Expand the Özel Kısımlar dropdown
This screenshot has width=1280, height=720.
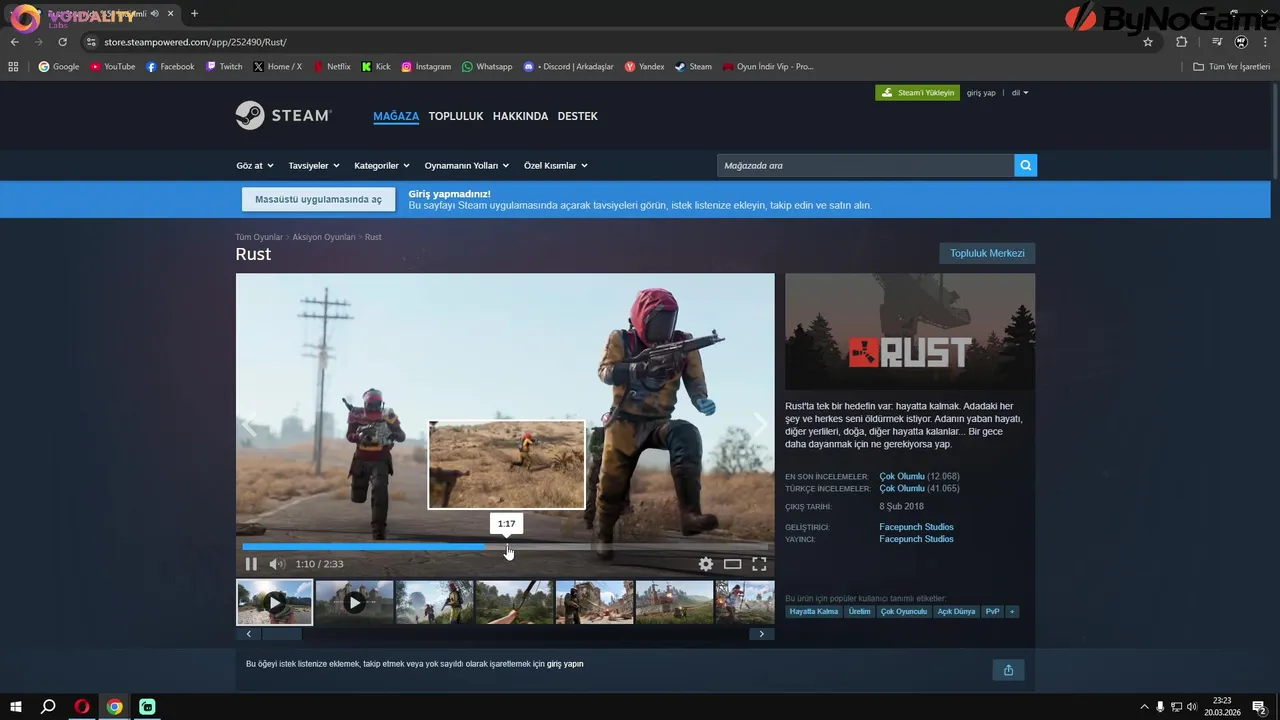click(556, 166)
